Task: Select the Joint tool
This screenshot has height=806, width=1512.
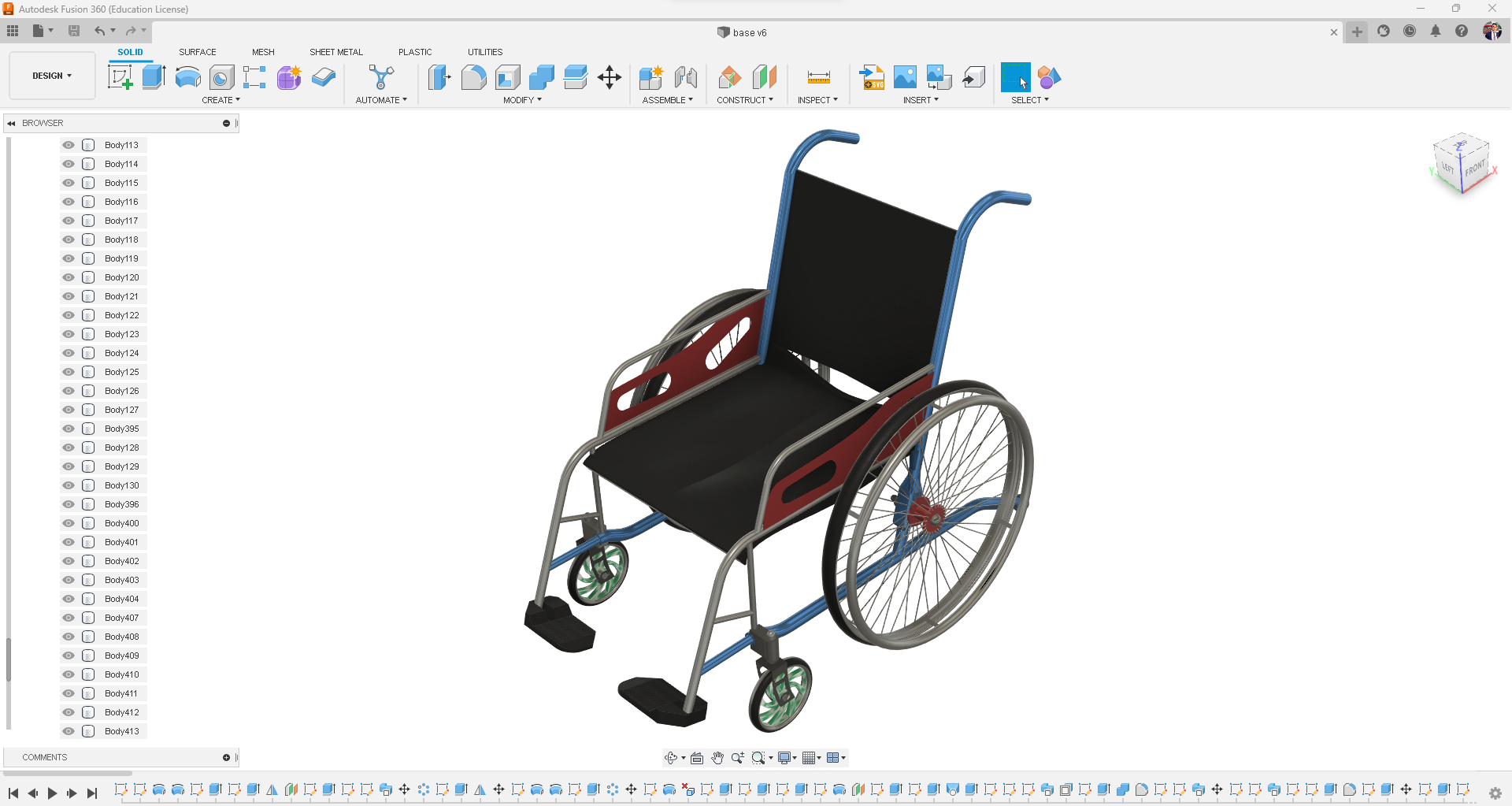Action: tap(685, 77)
